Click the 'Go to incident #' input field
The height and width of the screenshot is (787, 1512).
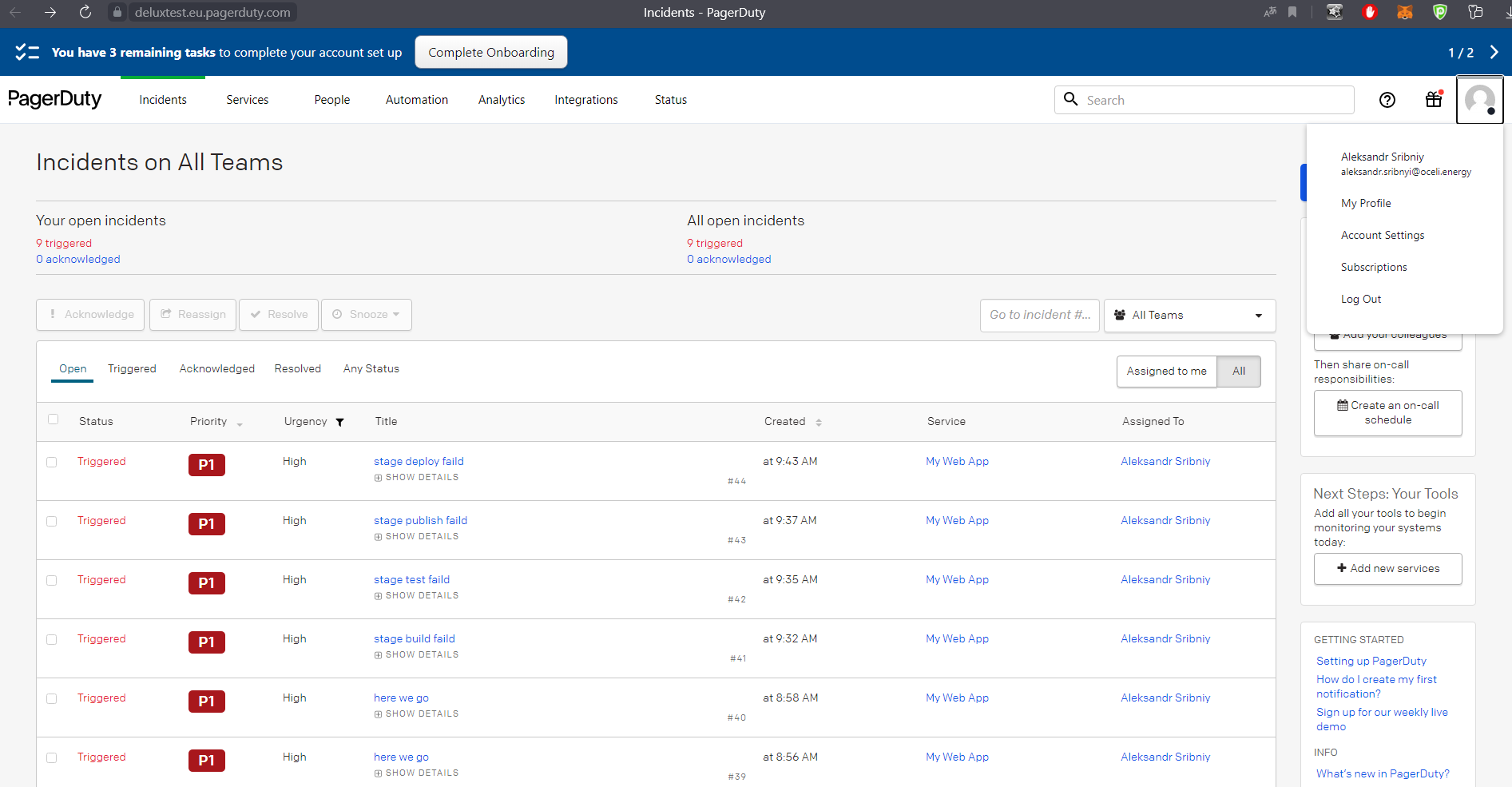1039,314
